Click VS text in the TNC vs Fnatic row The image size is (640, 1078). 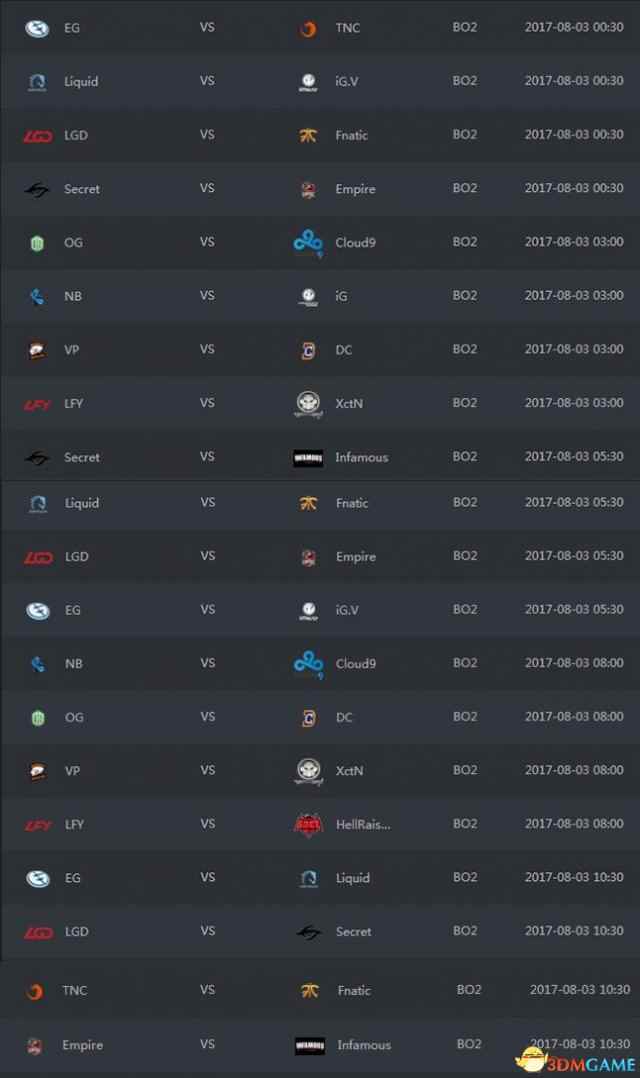208,989
